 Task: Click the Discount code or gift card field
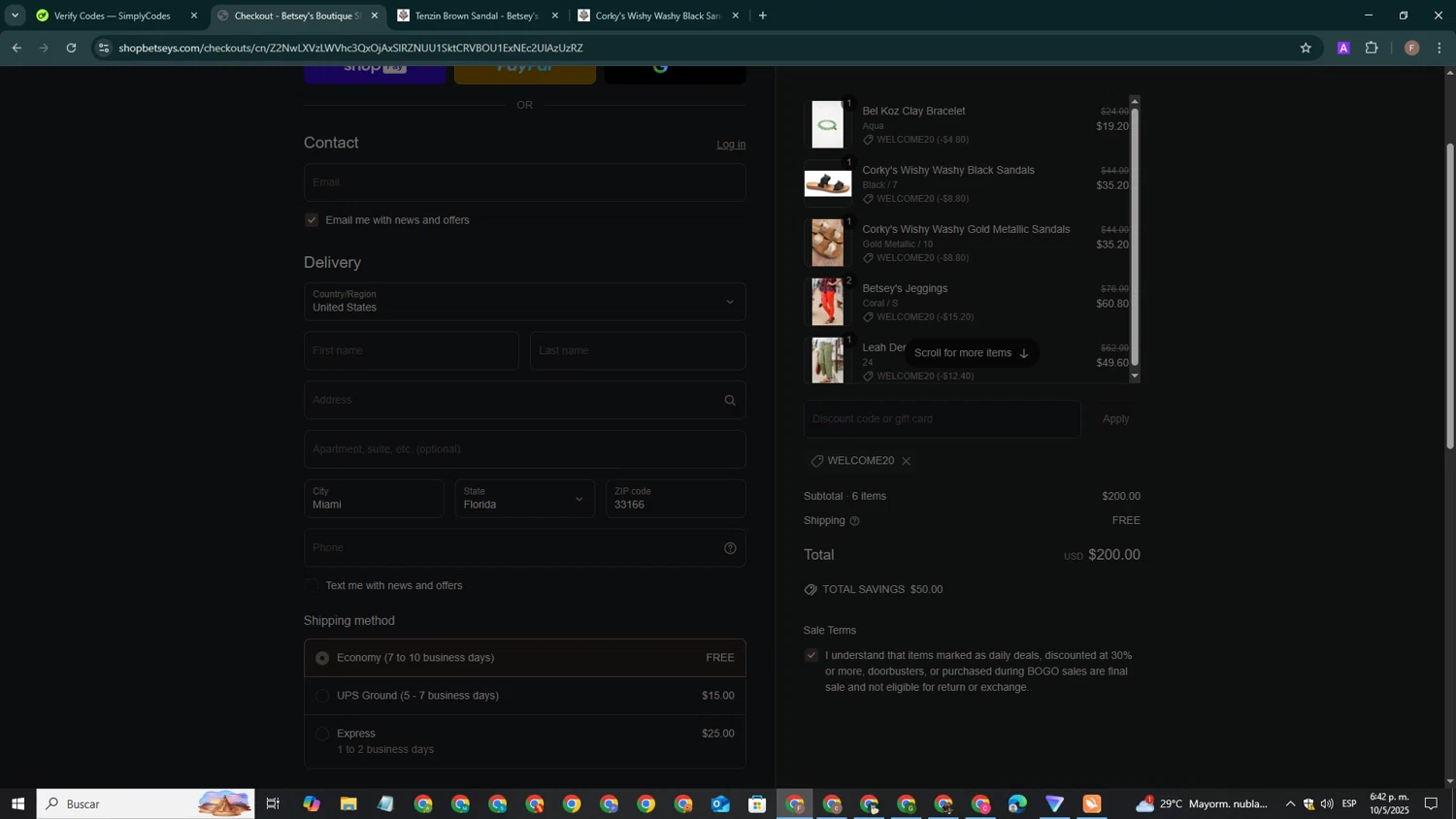[x=942, y=419]
